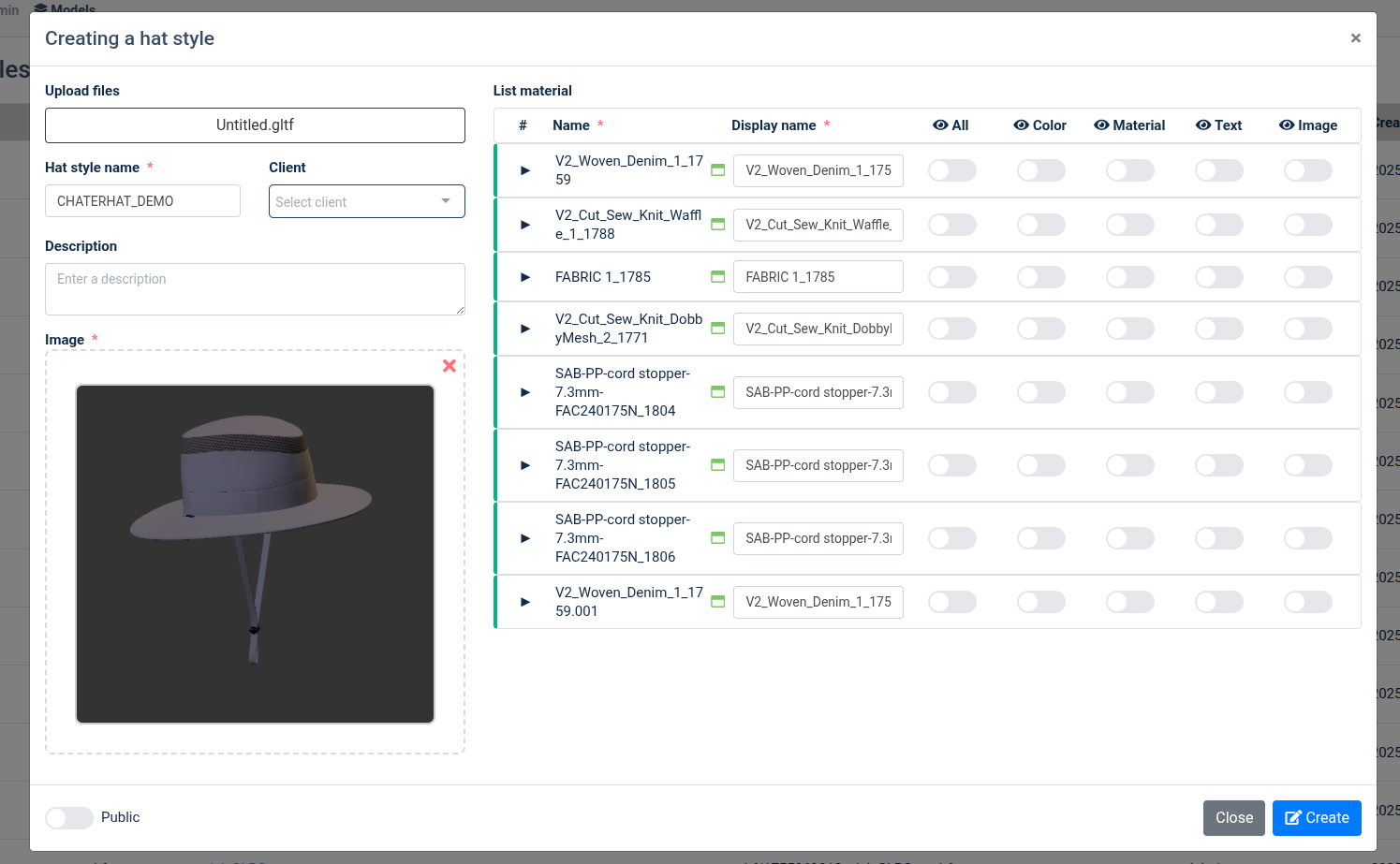This screenshot has height=864, width=1400.
Task: Toggle Color for V2_Cut_Sew_Knit_DobbyMesh_2_1771 row
Action: point(1040,329)
